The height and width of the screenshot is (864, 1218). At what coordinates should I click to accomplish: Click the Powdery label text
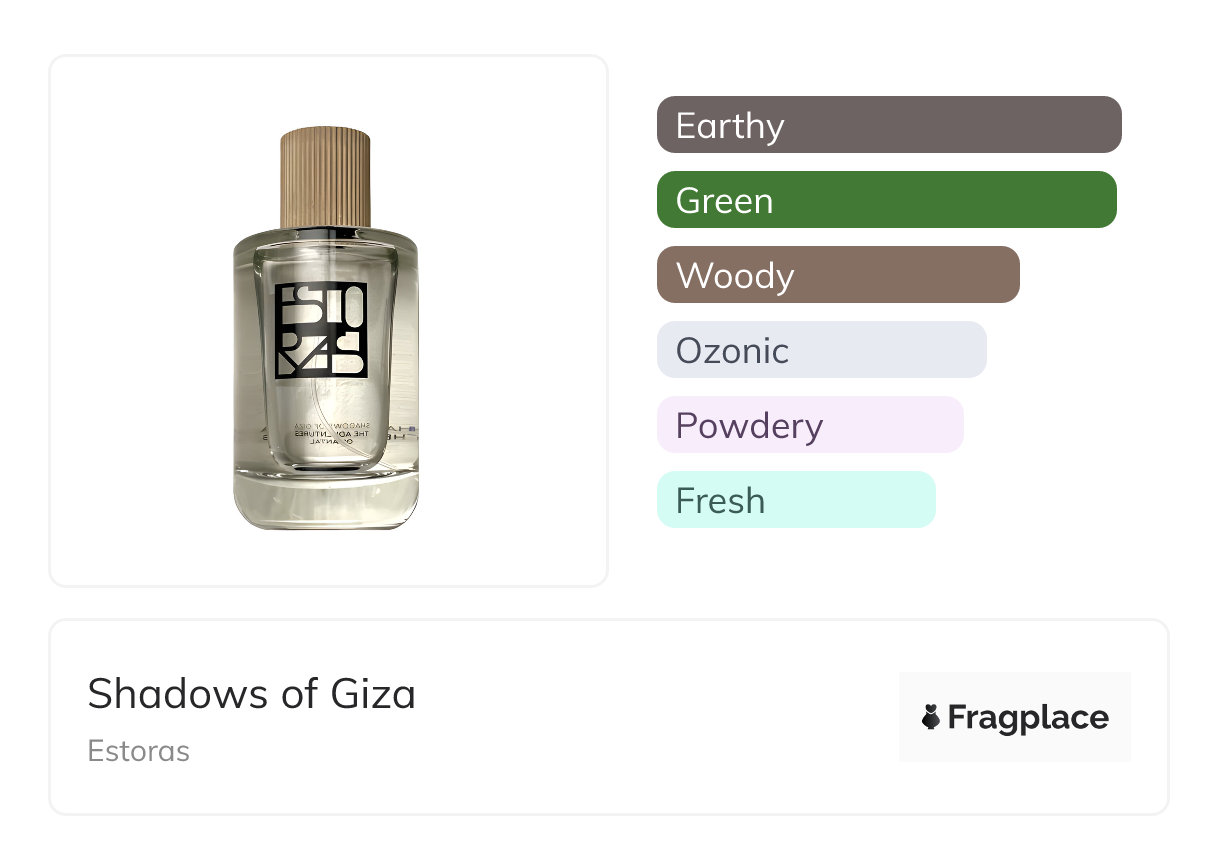point(749,426)
